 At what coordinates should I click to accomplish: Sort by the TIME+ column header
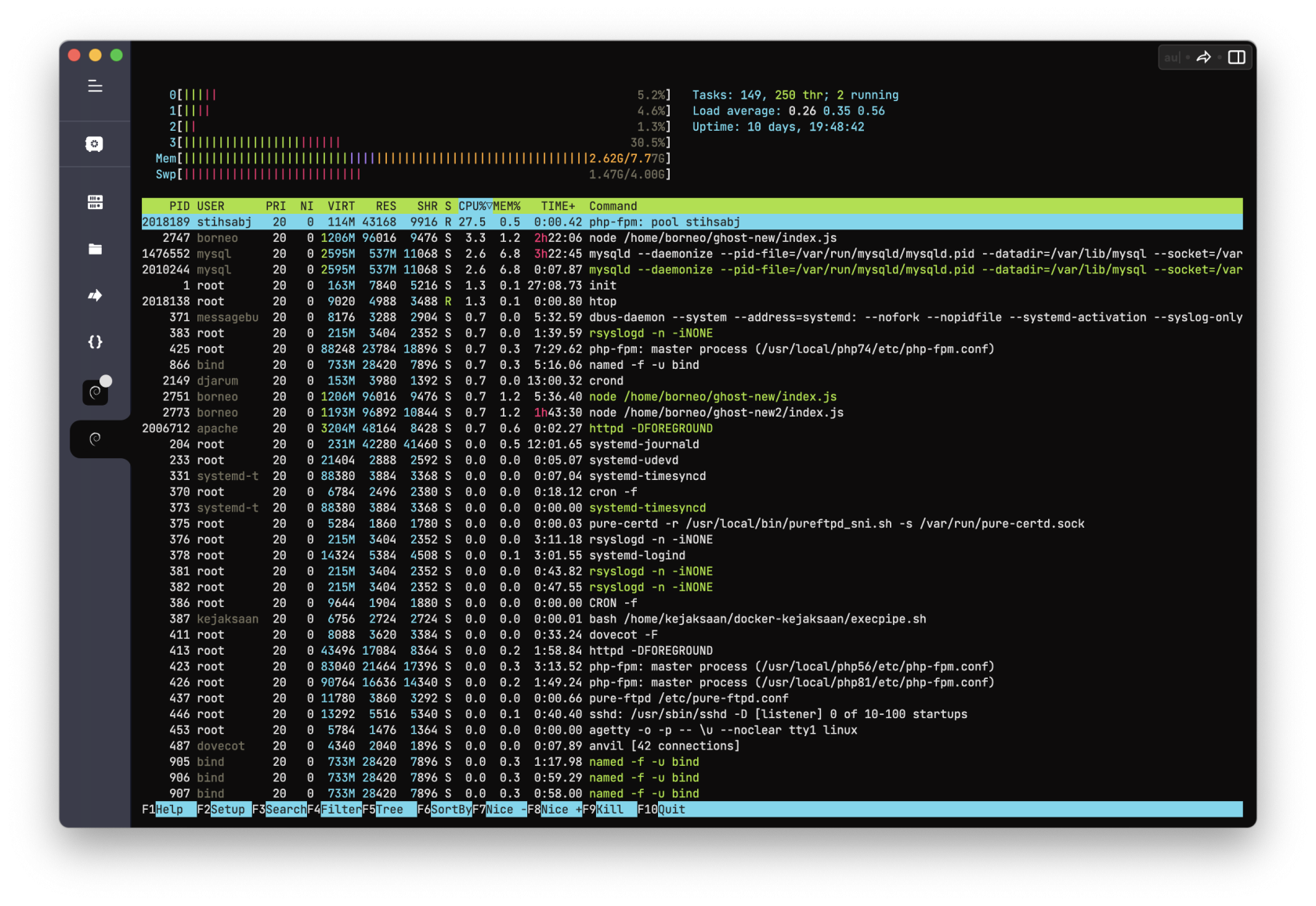[559, 207]
